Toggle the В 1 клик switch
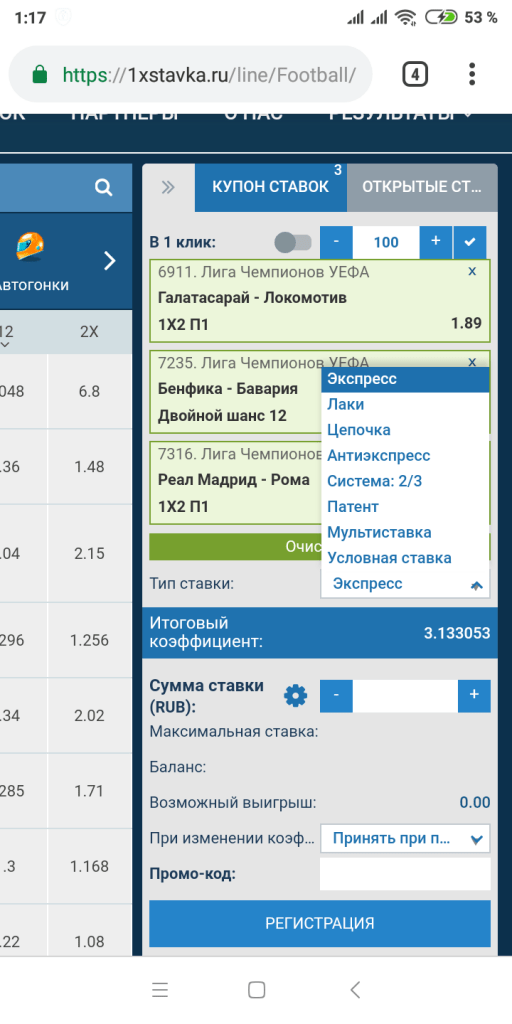 point(293,242)
